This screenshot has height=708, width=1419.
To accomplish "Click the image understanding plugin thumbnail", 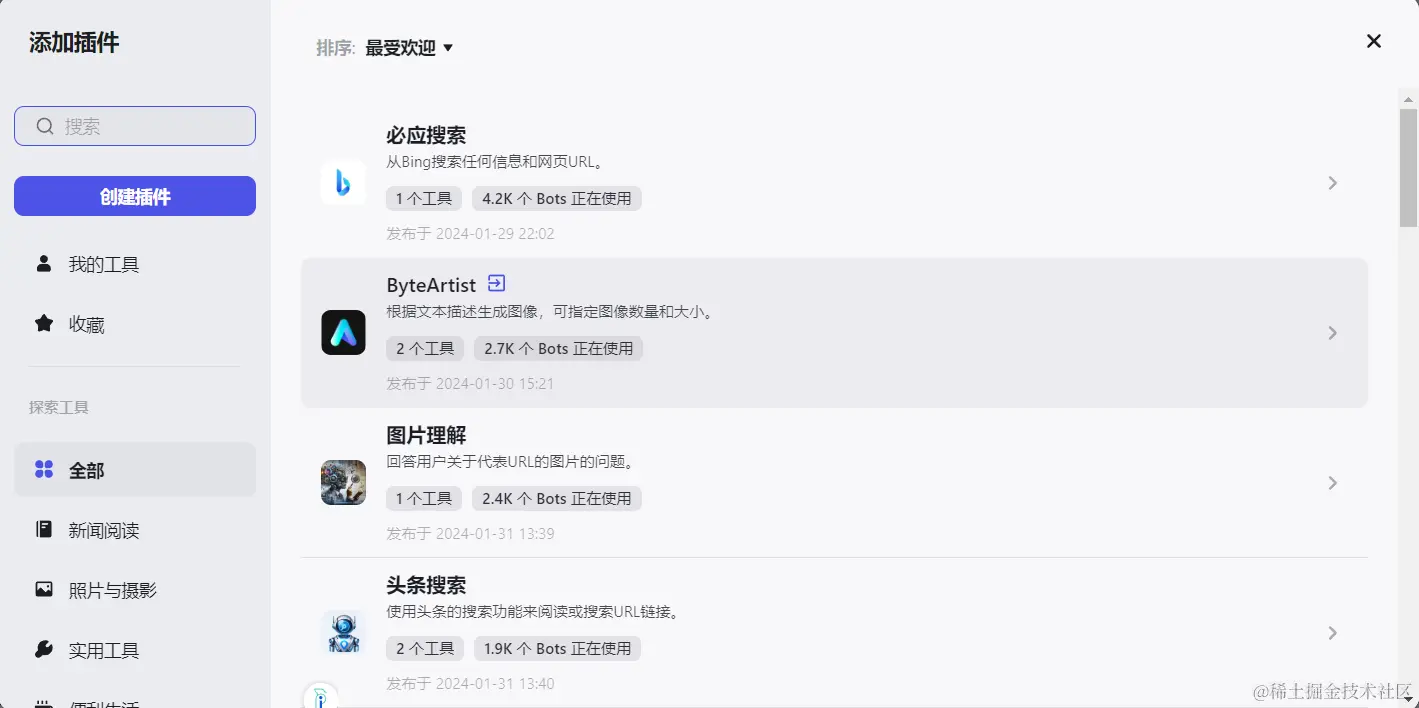I will [x=343, y=482].
